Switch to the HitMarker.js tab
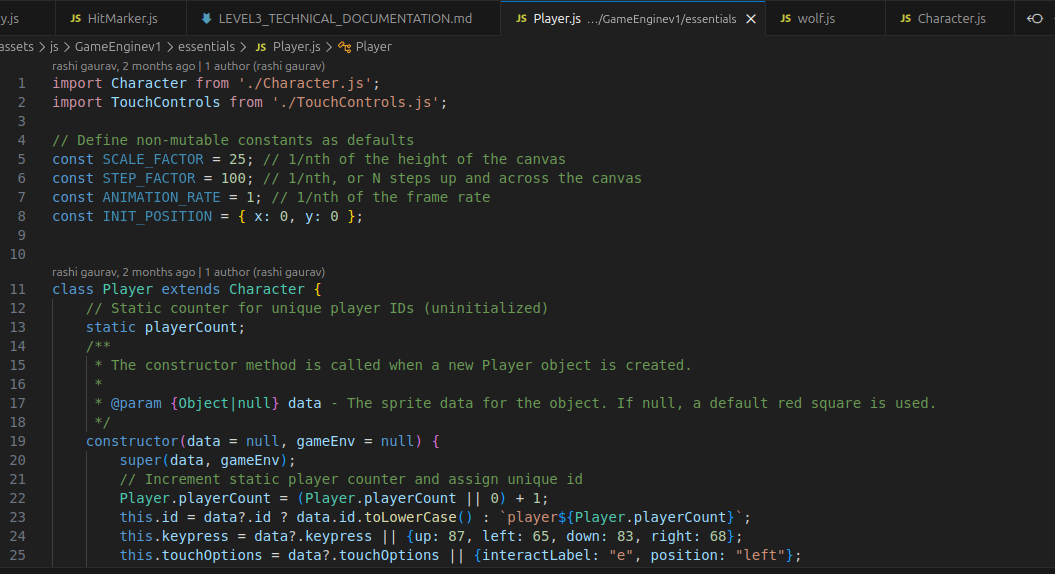1055x574 pixels. [x=114, y=19]
